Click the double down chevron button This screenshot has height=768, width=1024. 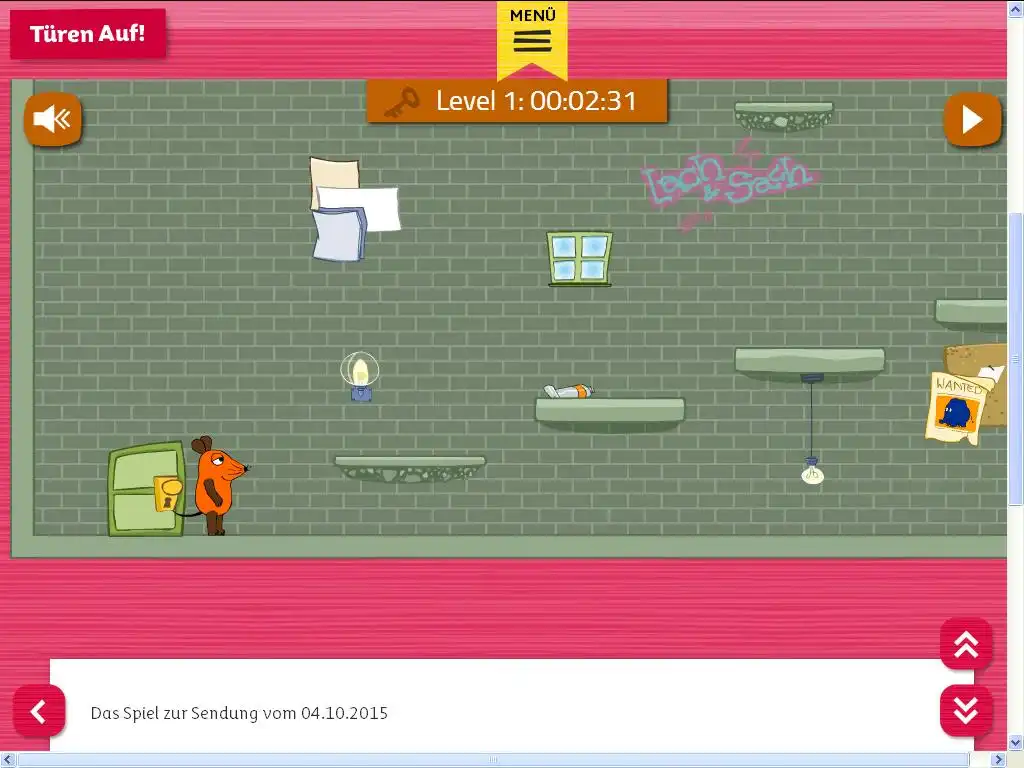pos(966,711)
